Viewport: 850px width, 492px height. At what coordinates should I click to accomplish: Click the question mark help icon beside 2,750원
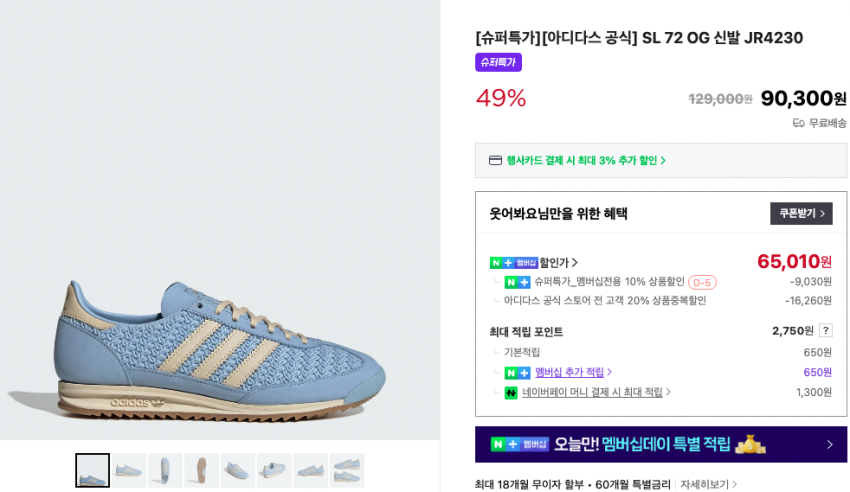826,331
